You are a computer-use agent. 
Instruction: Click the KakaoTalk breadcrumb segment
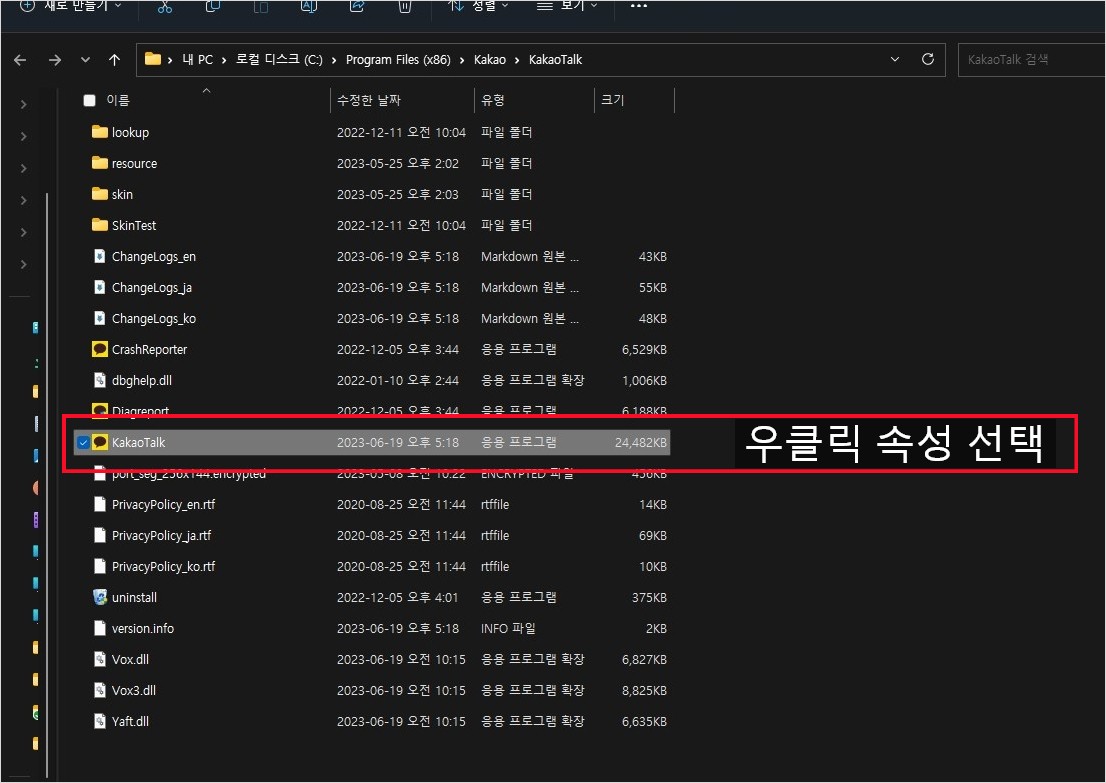[555, 60]
